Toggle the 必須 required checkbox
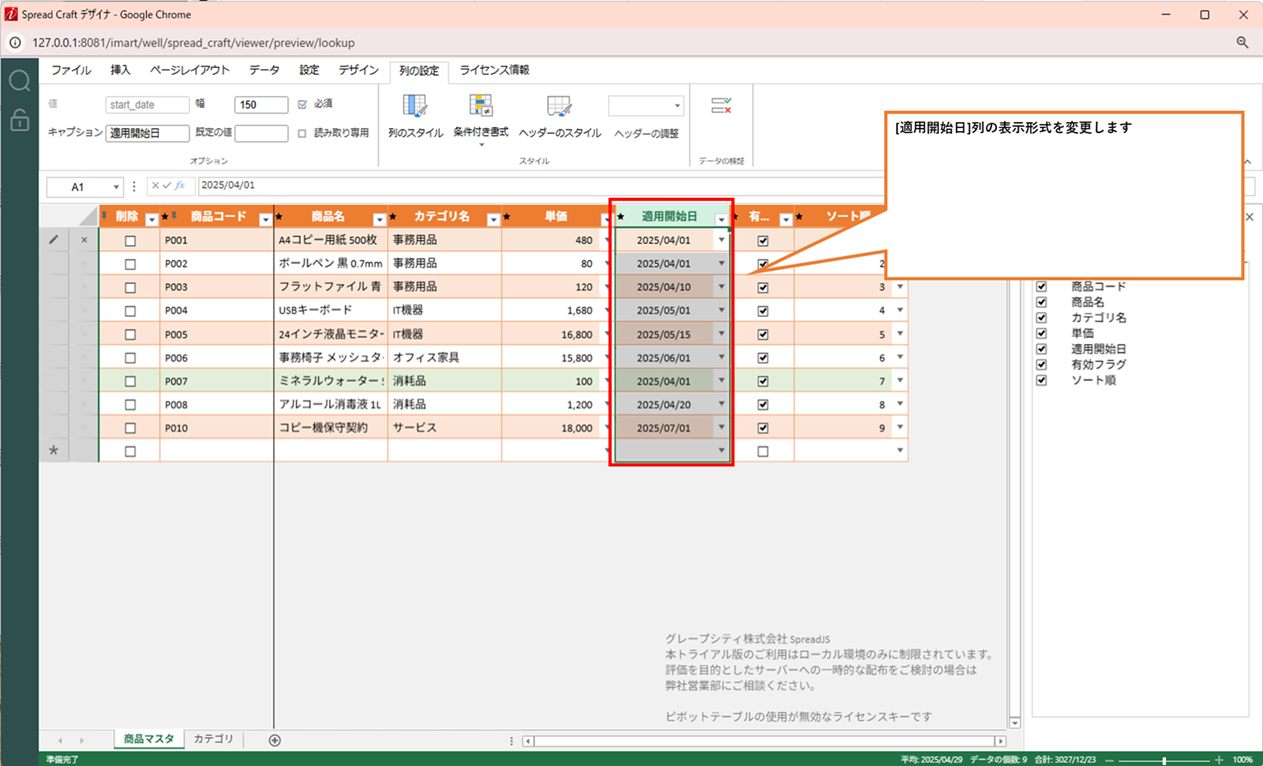Screen dimensions: 1263x766 coord(303,104)
